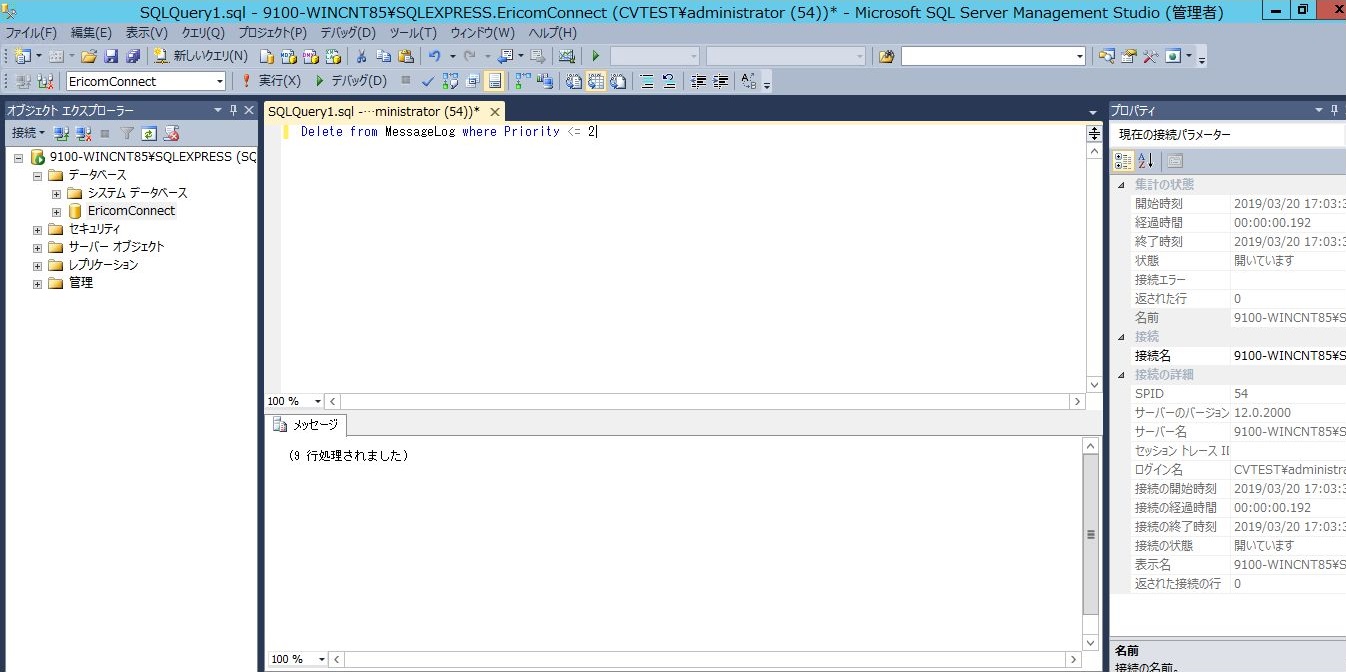Open the クエリ(Q) menu

tap(203, 33)
